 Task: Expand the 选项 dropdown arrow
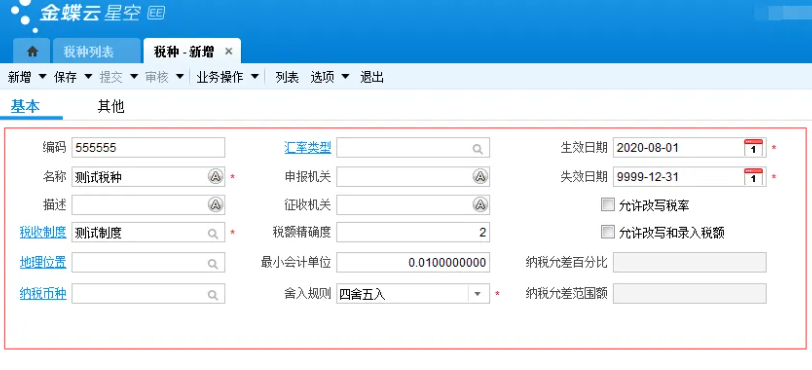tap(345, 77)
